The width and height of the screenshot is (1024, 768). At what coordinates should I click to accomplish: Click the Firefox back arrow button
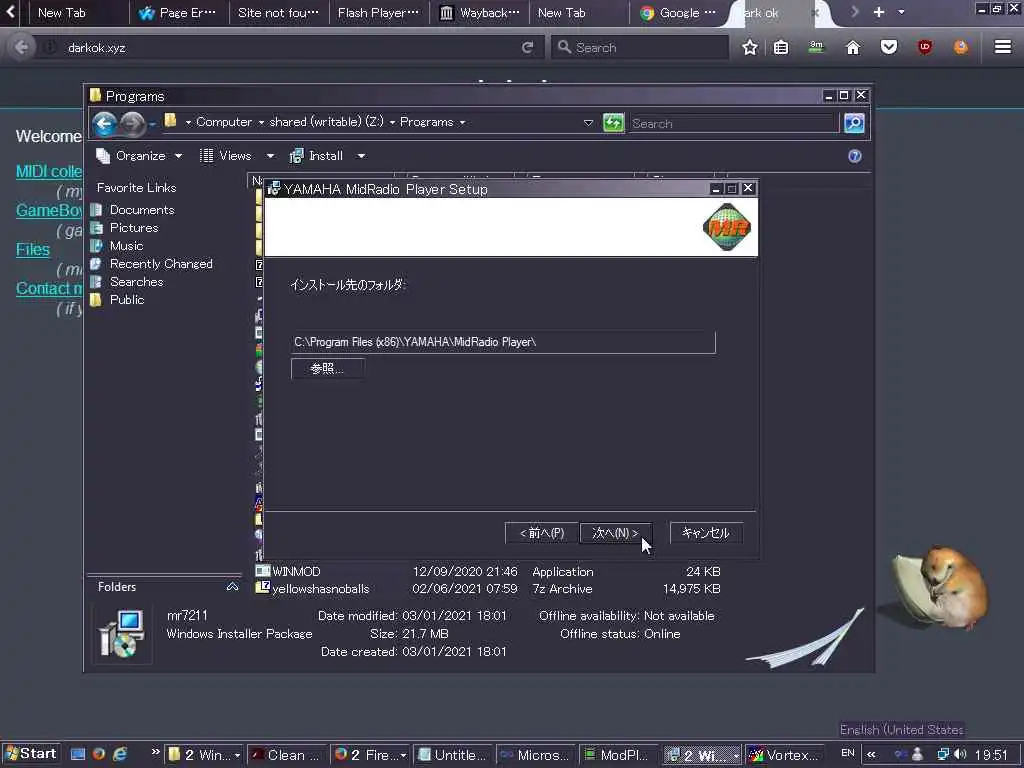(21, 47)
